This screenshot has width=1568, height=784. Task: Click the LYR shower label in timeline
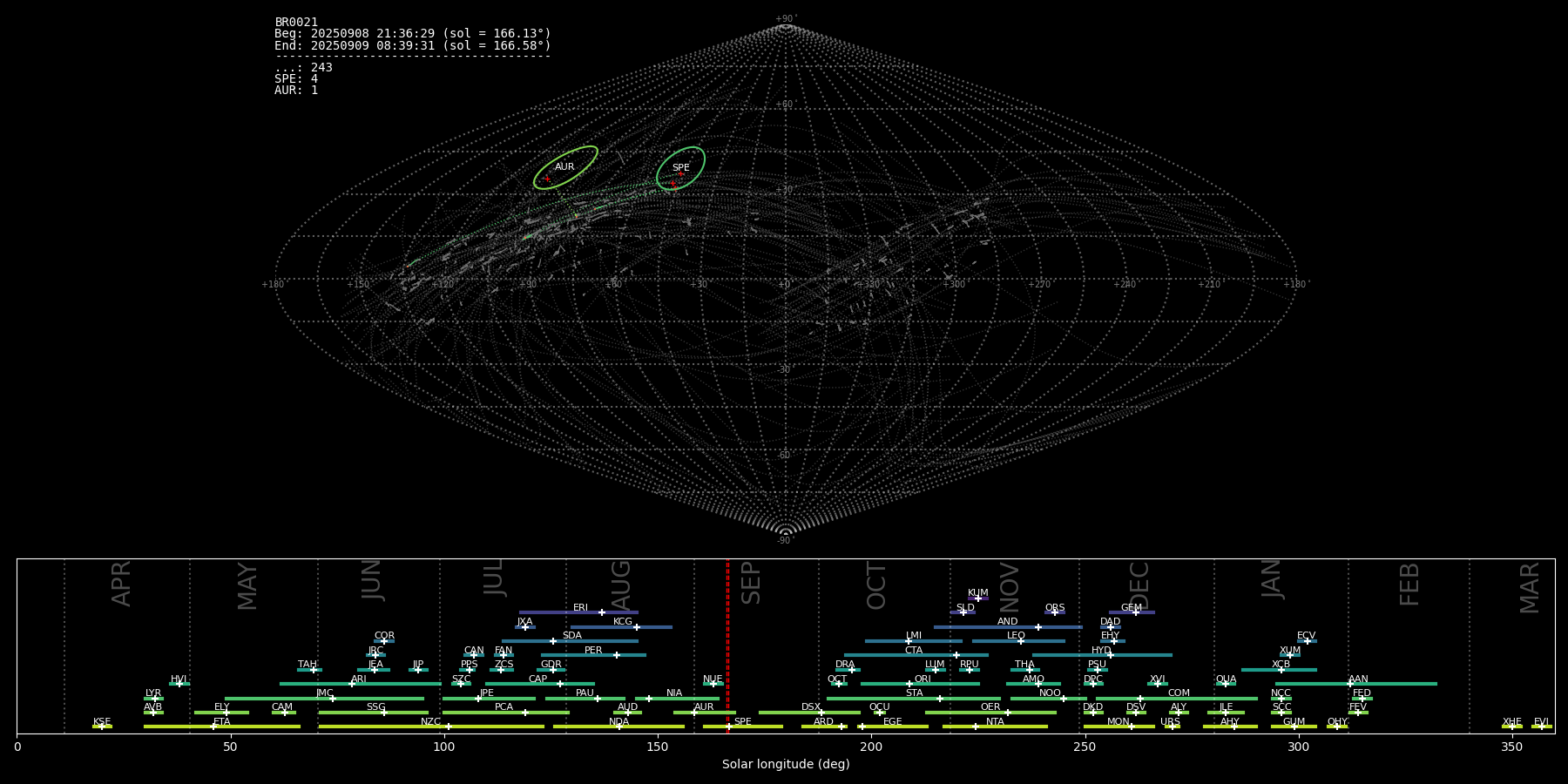(153, 693)
